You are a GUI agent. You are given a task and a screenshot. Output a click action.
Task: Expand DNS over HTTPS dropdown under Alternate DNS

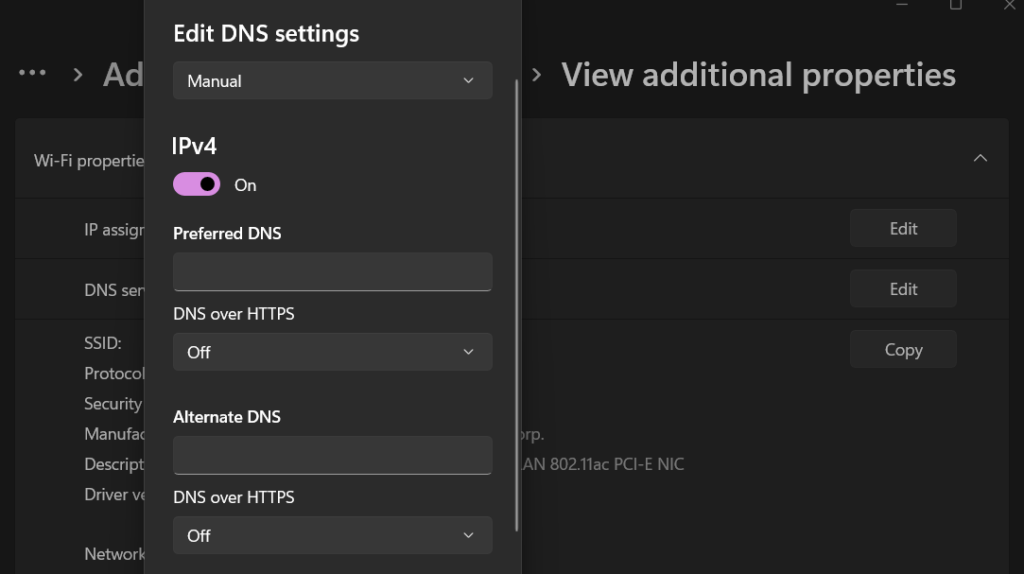coord(332,535)
